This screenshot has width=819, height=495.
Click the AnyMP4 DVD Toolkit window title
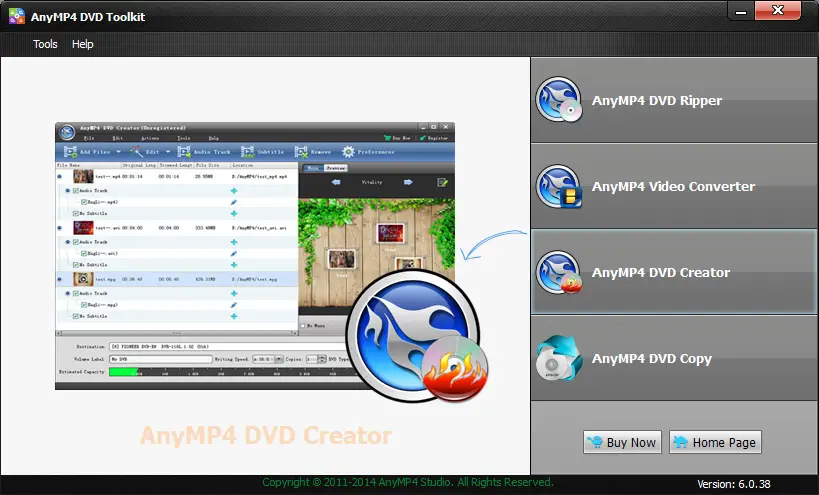click(88, 17)
